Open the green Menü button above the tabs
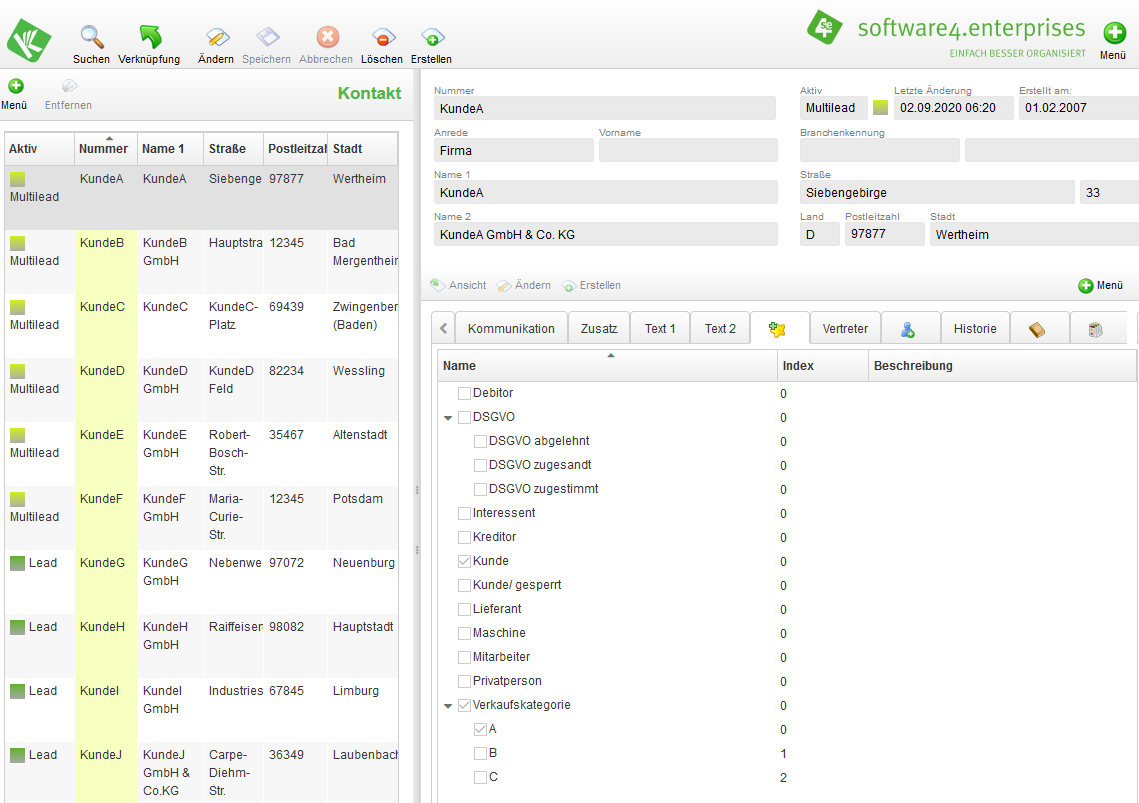1139x803 pixels. (x=1101, y=286)
